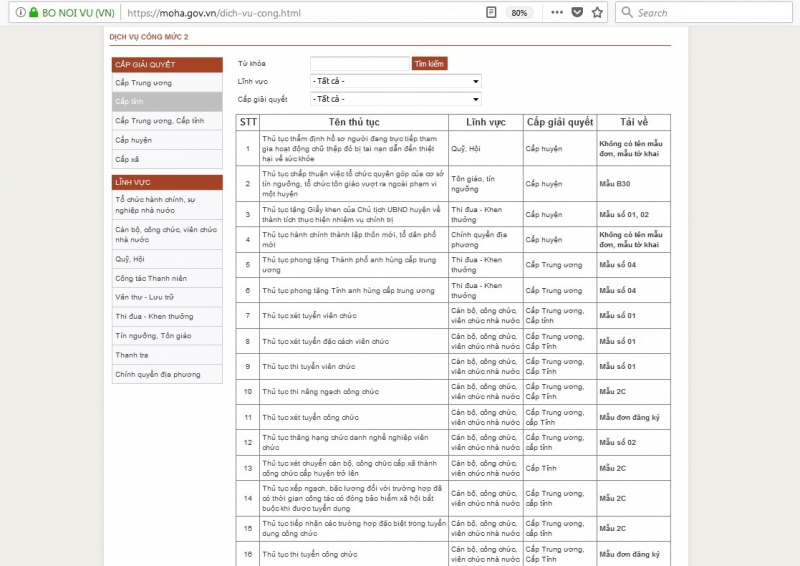Click the 80% zoom level indicator
800x566 pixels.
coord(519,13)
